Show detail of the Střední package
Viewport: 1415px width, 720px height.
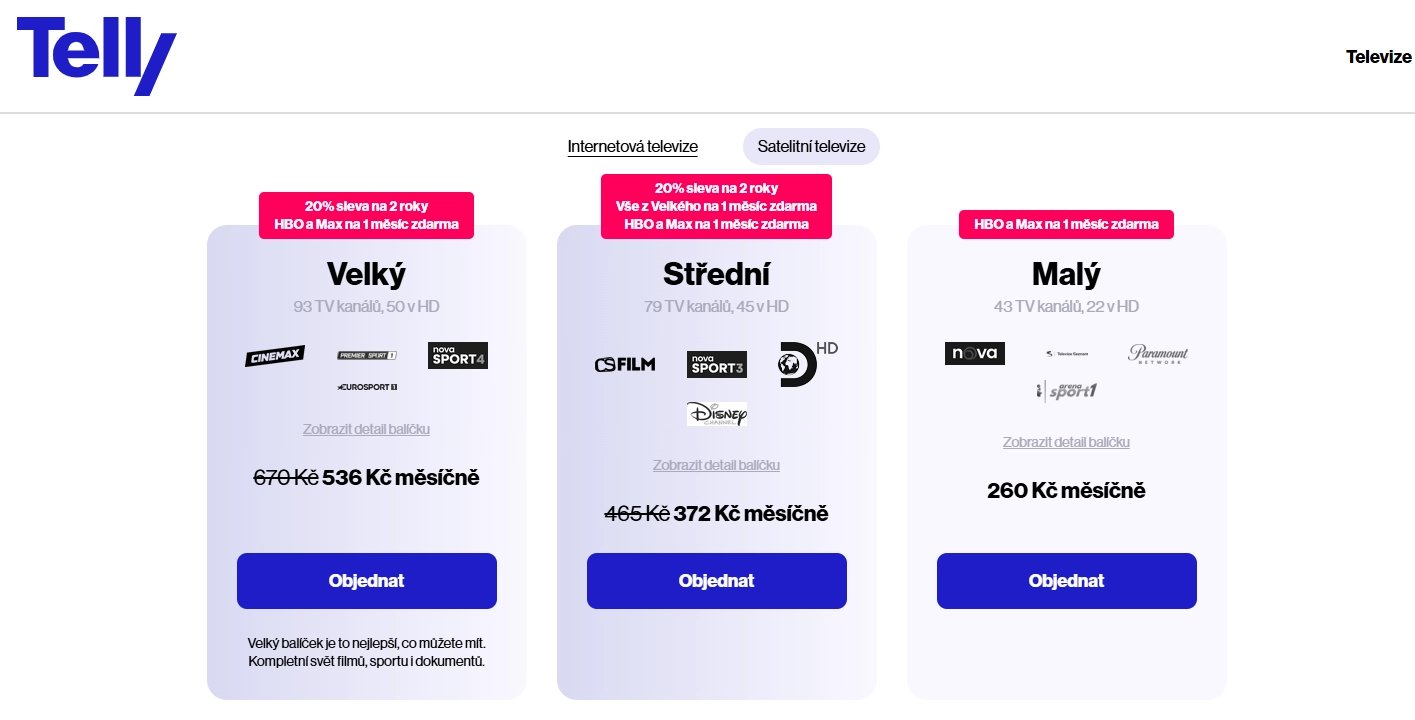point(716,464)
